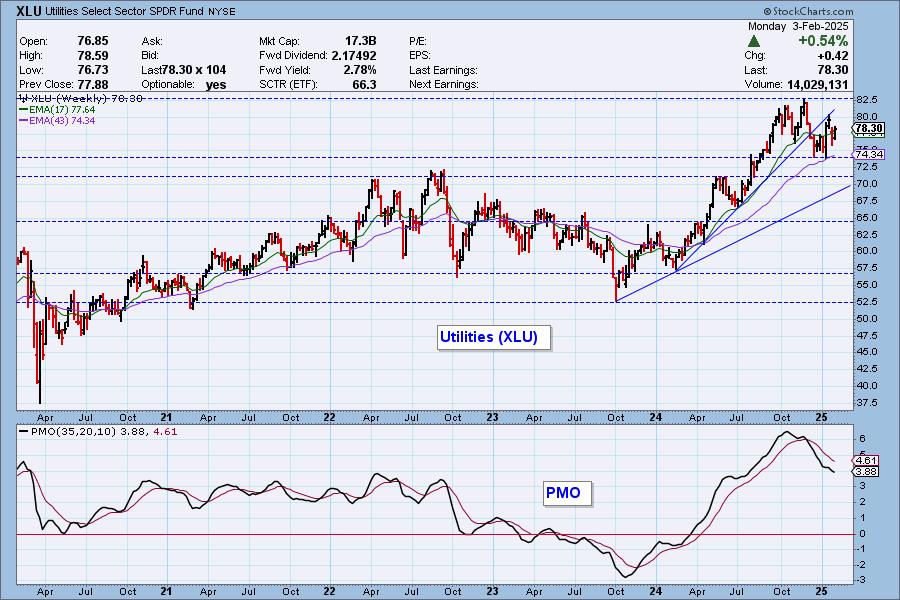Click the 37.5 price axis label
This screenshot has height=600, width=900.
867,403
